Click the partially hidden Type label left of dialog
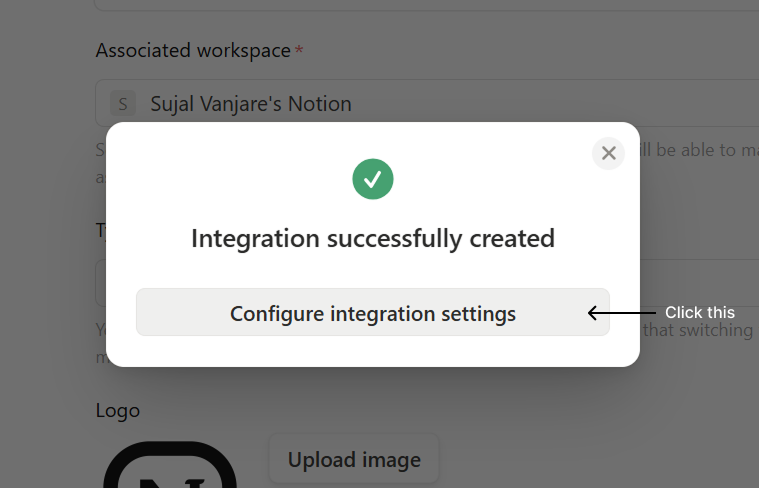This screenshot has width=759, height=488. coord(101,230)
